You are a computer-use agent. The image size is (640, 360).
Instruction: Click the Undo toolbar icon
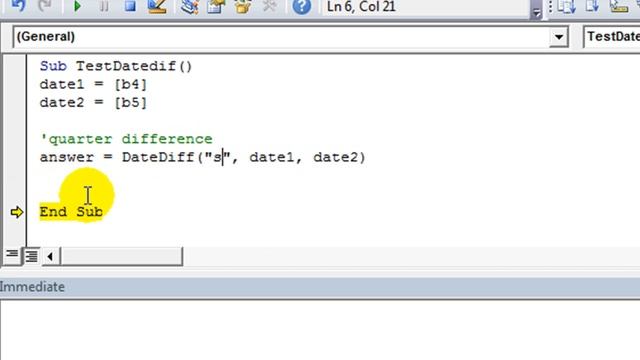coord(18,6)
